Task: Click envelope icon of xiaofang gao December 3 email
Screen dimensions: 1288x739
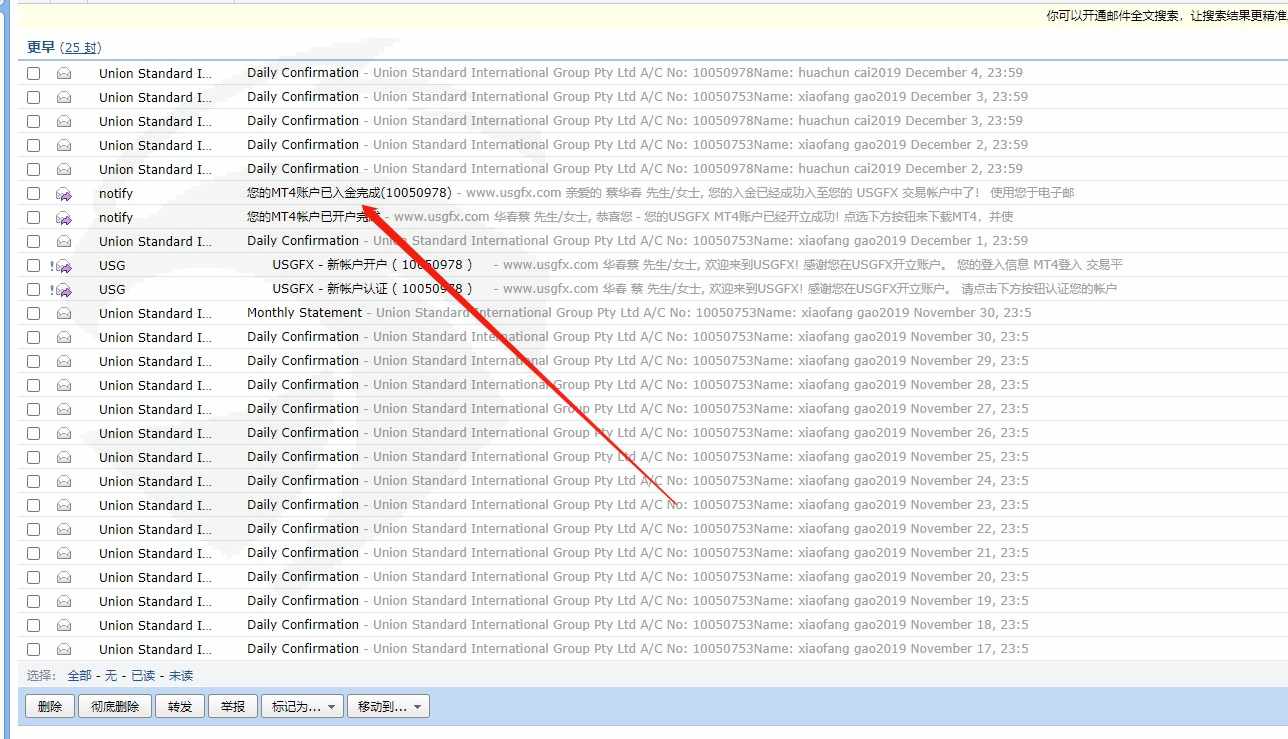Action: point(64,97)
